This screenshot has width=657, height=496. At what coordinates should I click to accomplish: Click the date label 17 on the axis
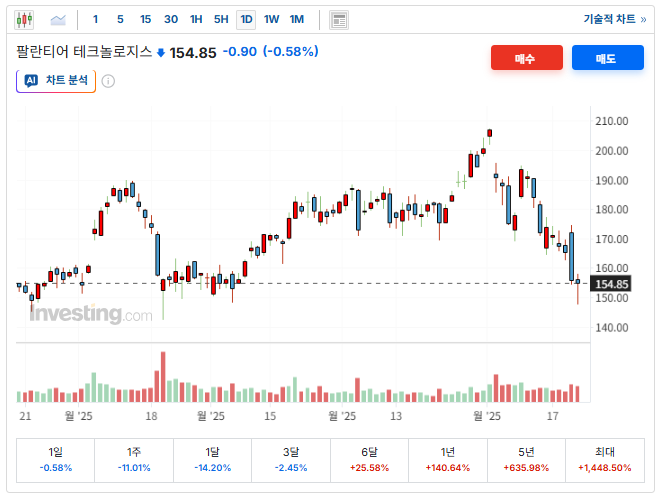tap(553, 416)
